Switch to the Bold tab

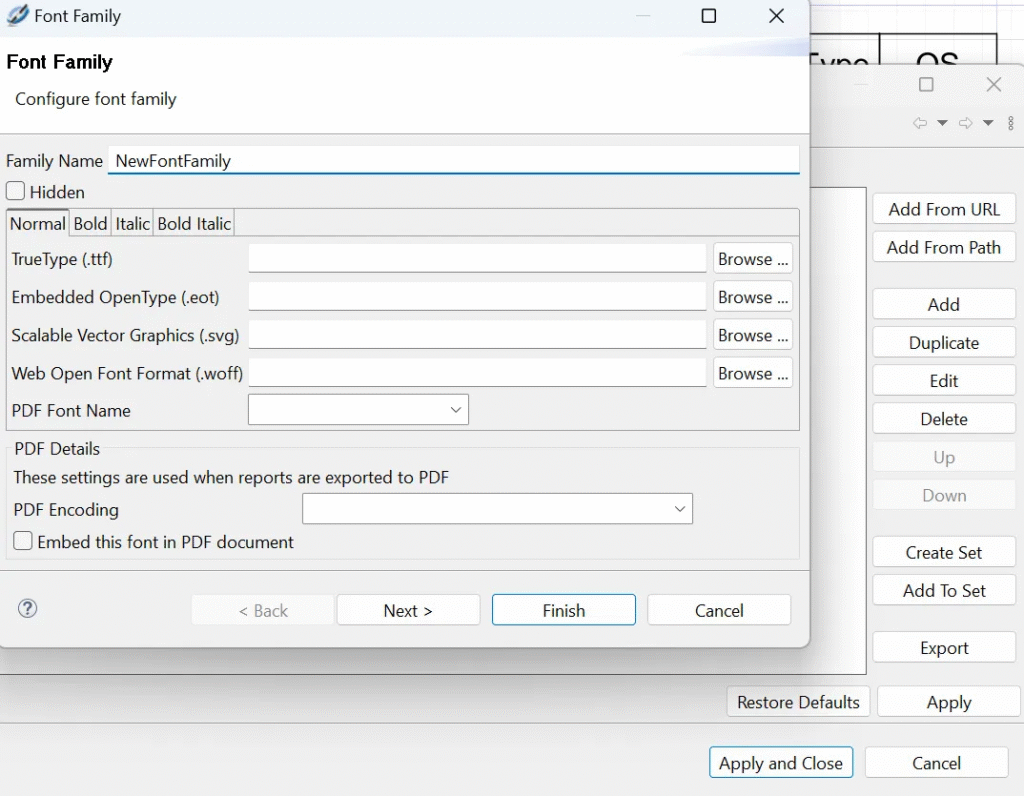click(90, 223)
